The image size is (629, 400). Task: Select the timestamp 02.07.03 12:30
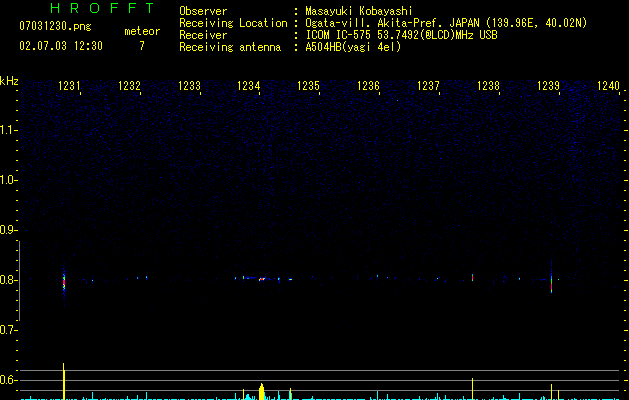click(x=61, y=46)
